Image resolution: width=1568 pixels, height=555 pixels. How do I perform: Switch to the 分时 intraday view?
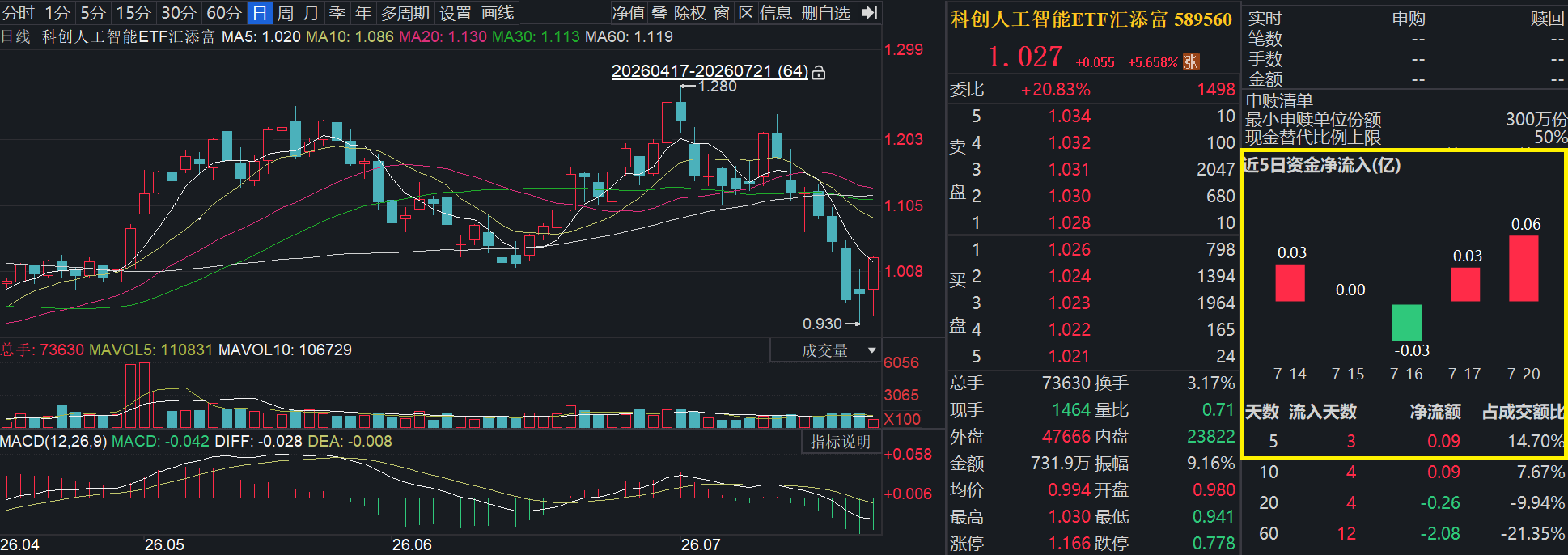[x=19, y=13]
